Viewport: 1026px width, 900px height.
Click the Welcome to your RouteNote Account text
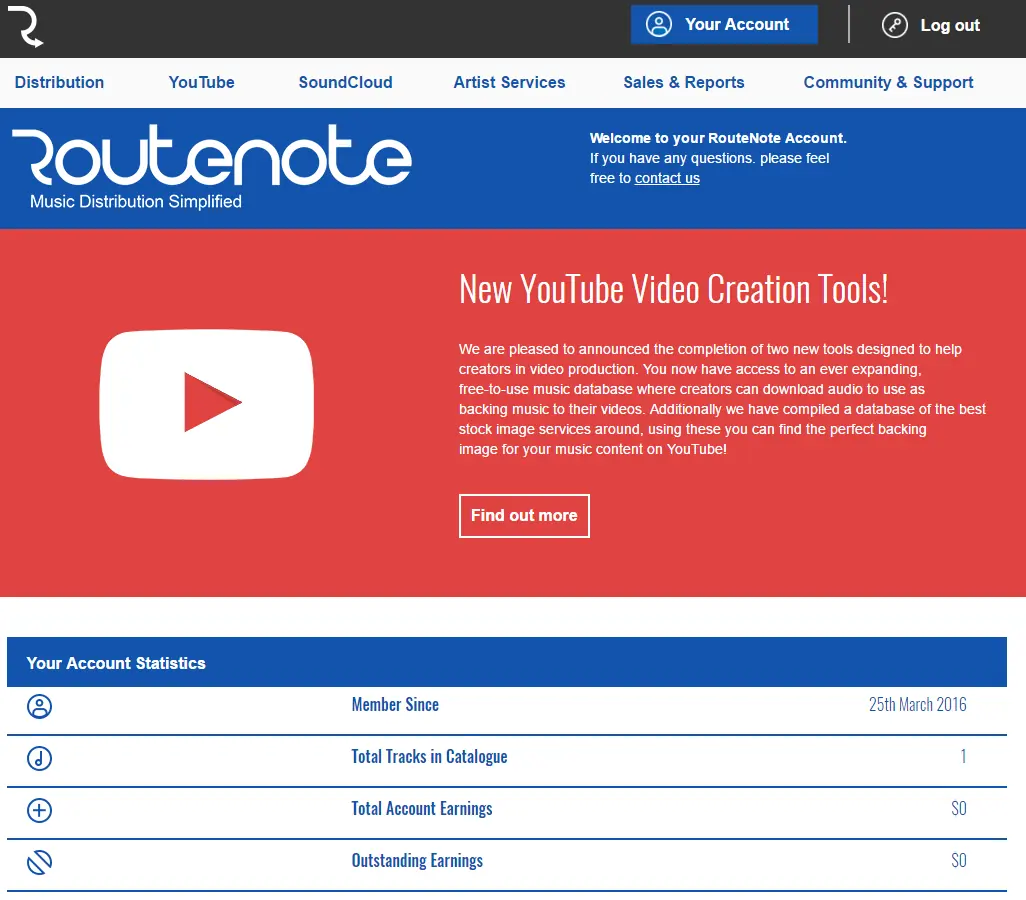coord(718,138)
